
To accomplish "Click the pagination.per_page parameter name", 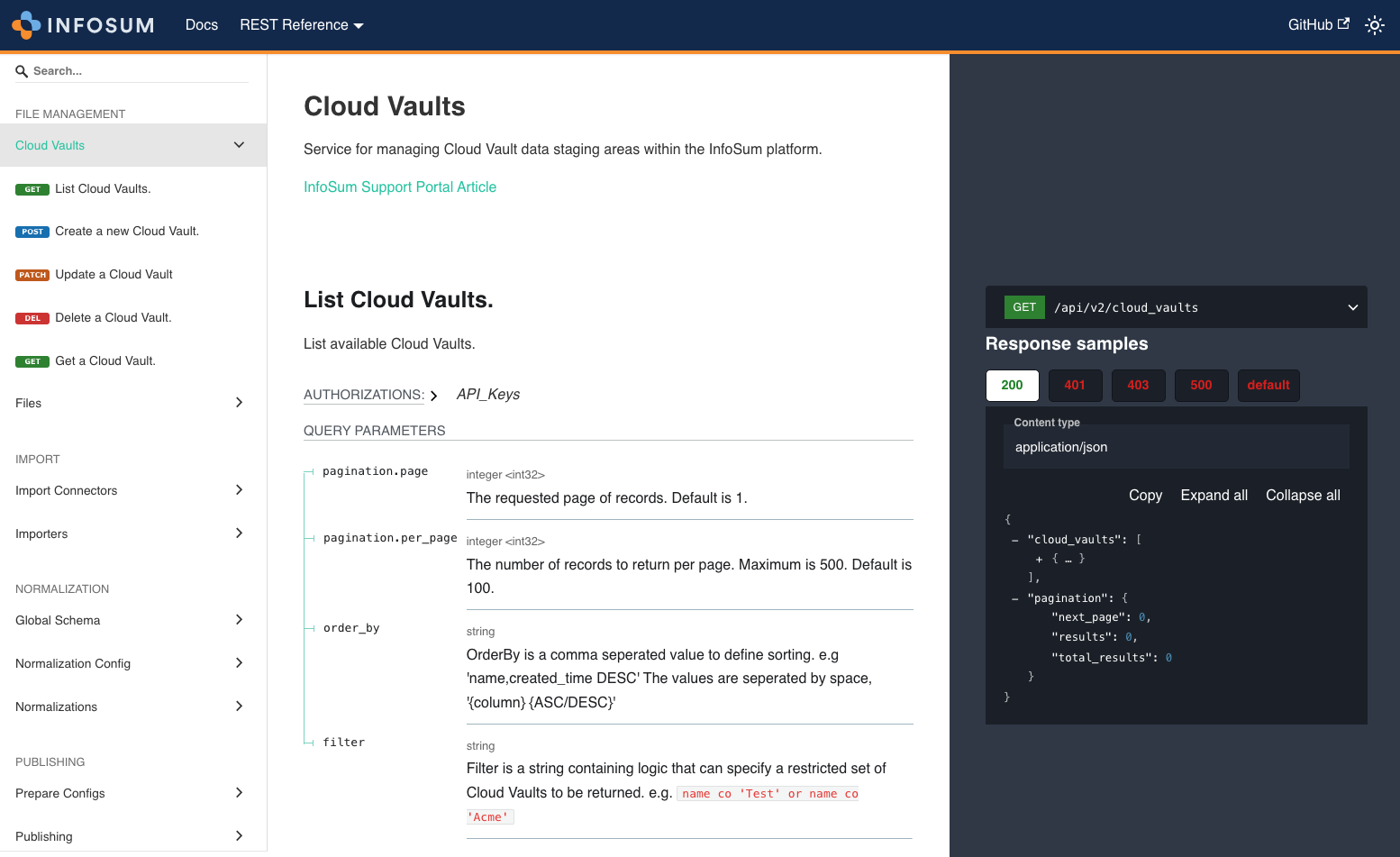I will [x=390, y=538].
